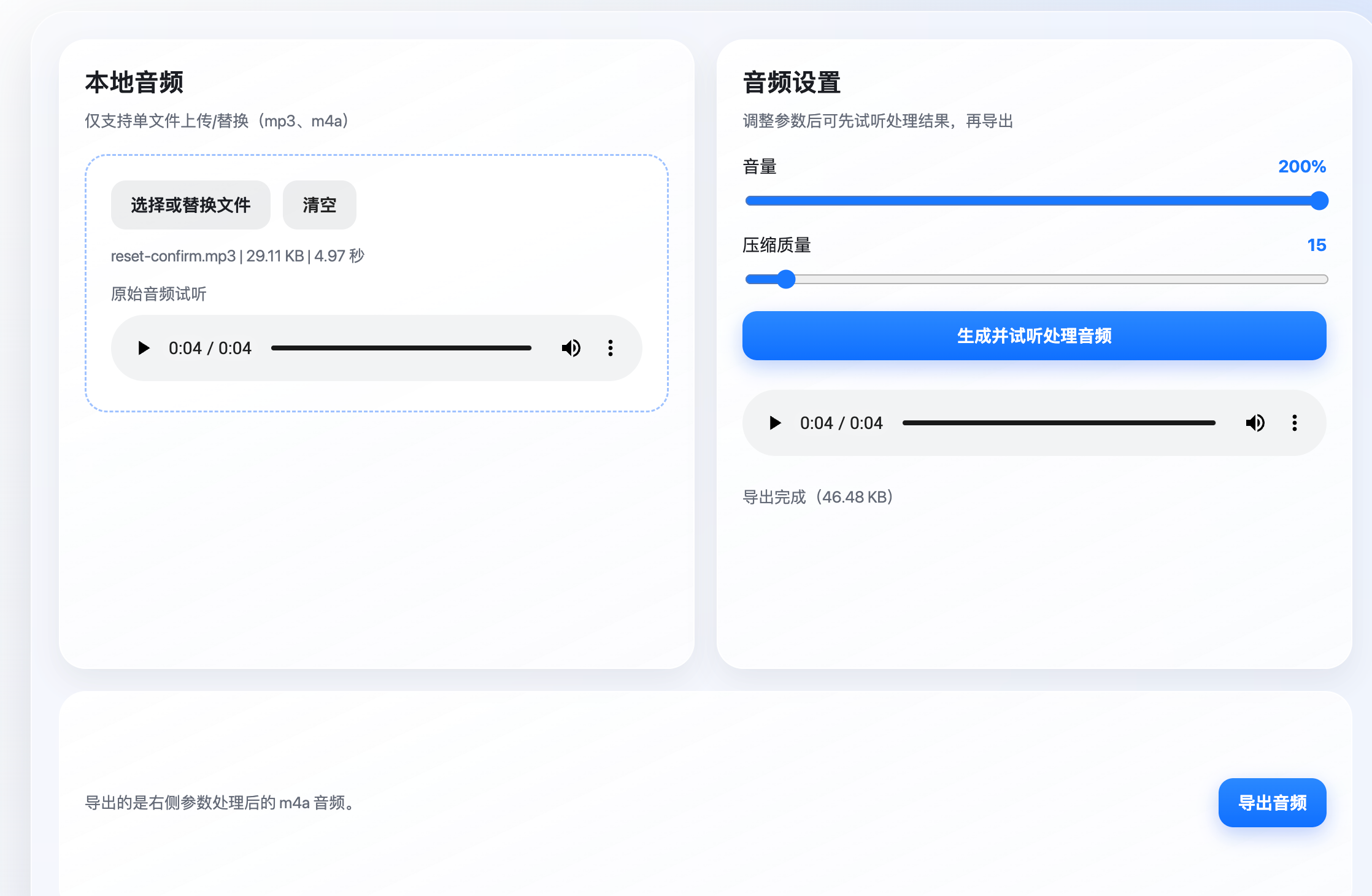1372x896 pixels.
Task: Click 生成并试听处理音频 button
Action: pos(1034,336)
